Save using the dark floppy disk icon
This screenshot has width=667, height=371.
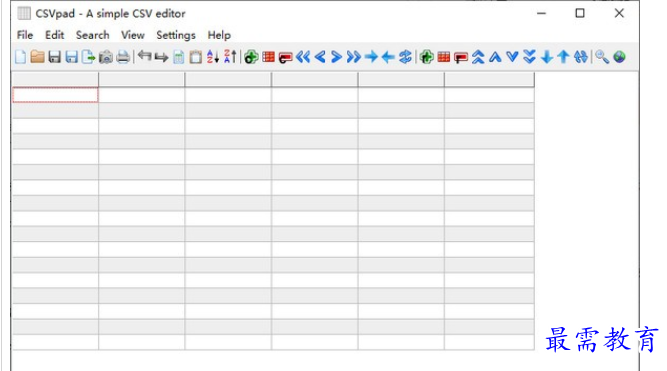pos(54,57)
